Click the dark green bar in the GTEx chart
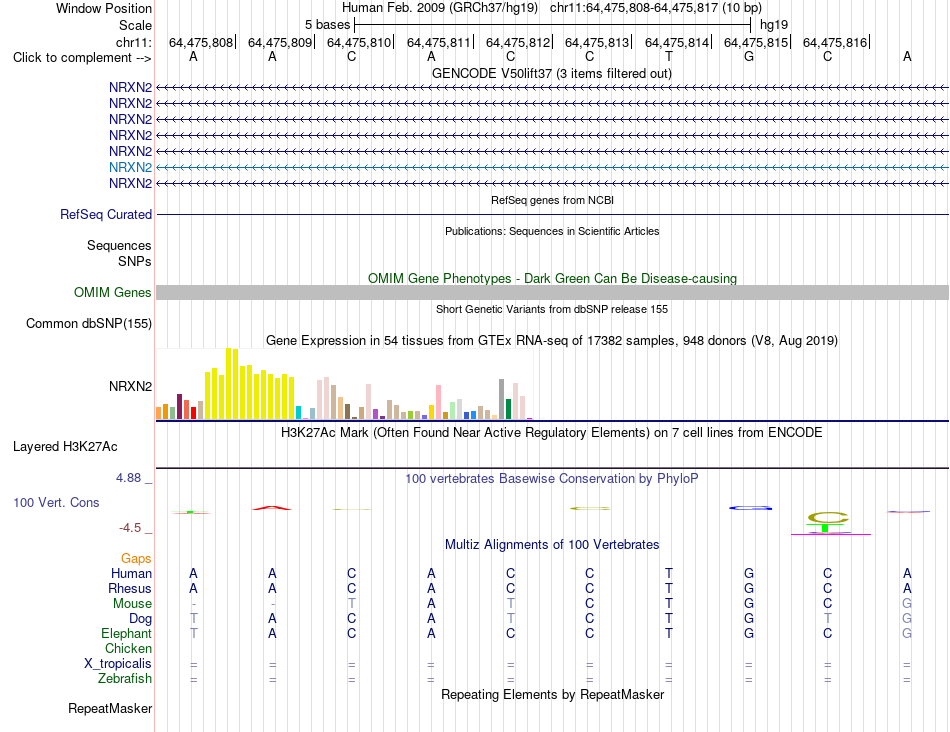The width and height of the screenshot is (950, 732). tap(508, 410)
